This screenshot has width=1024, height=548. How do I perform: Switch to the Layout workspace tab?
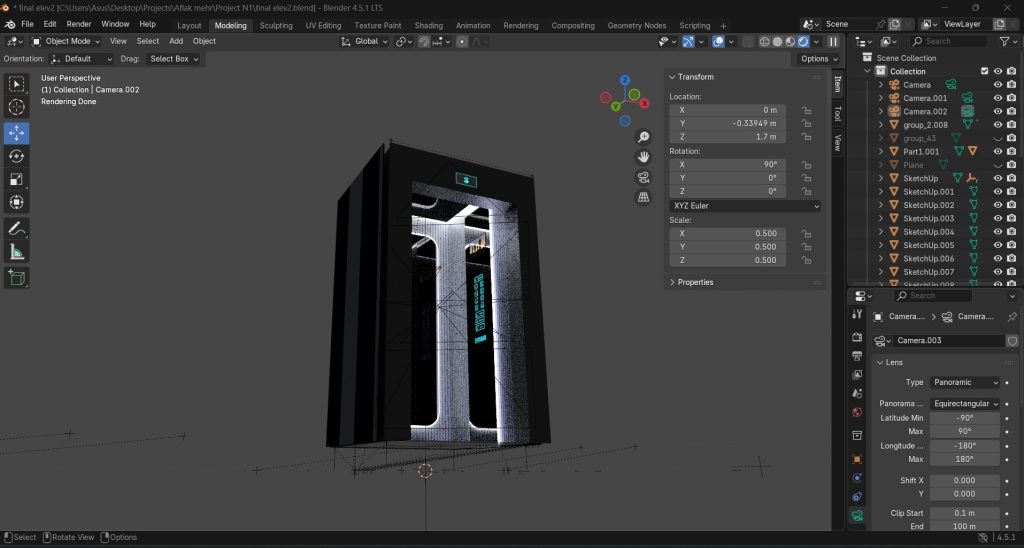[189, 25]
